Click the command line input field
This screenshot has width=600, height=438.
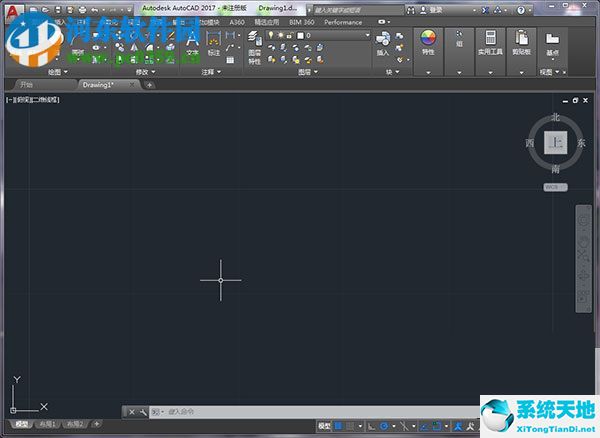(x=300, y=411)
